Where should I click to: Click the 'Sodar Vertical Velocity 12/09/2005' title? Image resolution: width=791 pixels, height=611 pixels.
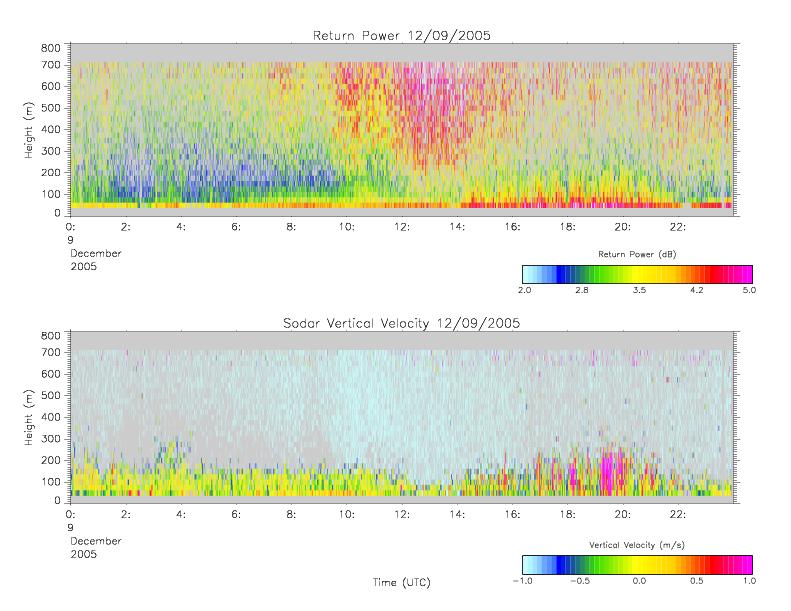[402, 323]
